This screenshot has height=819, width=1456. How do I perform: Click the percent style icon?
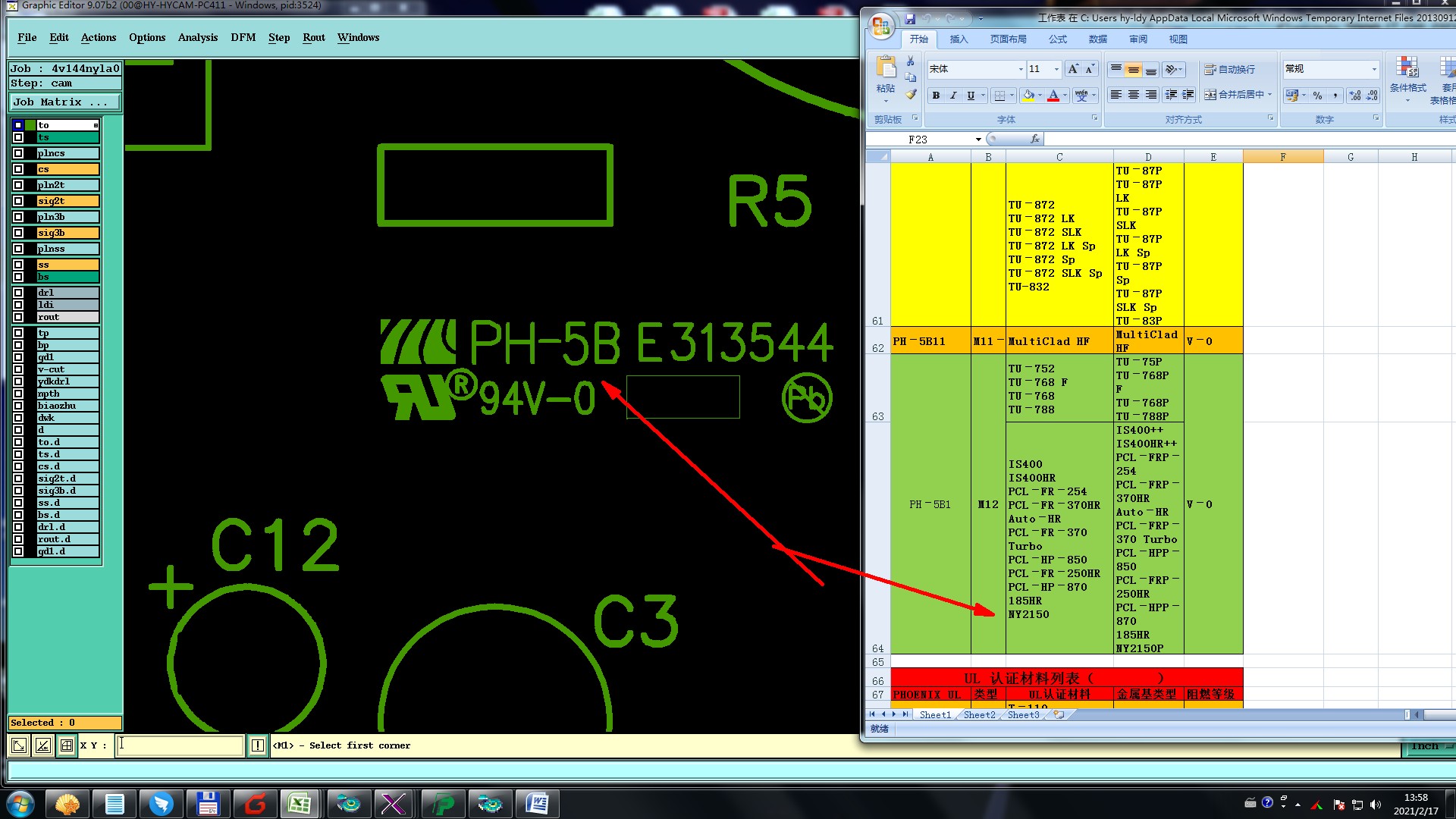point(1317,96)
